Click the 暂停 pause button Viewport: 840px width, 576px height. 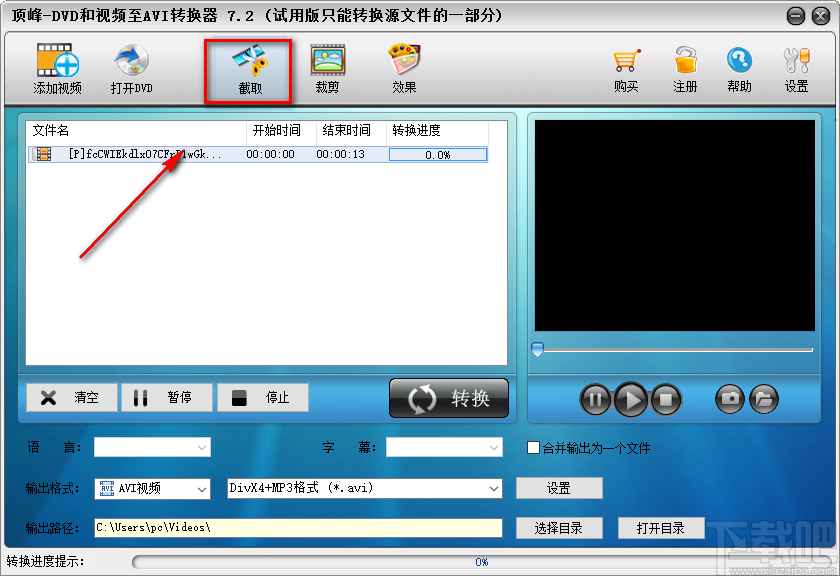pyautogui.click(x=167, y=398)
